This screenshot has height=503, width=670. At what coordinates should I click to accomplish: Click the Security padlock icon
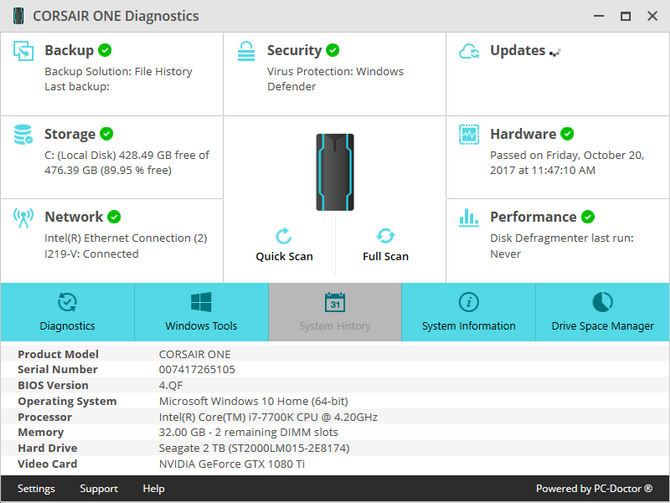(246, 51)
